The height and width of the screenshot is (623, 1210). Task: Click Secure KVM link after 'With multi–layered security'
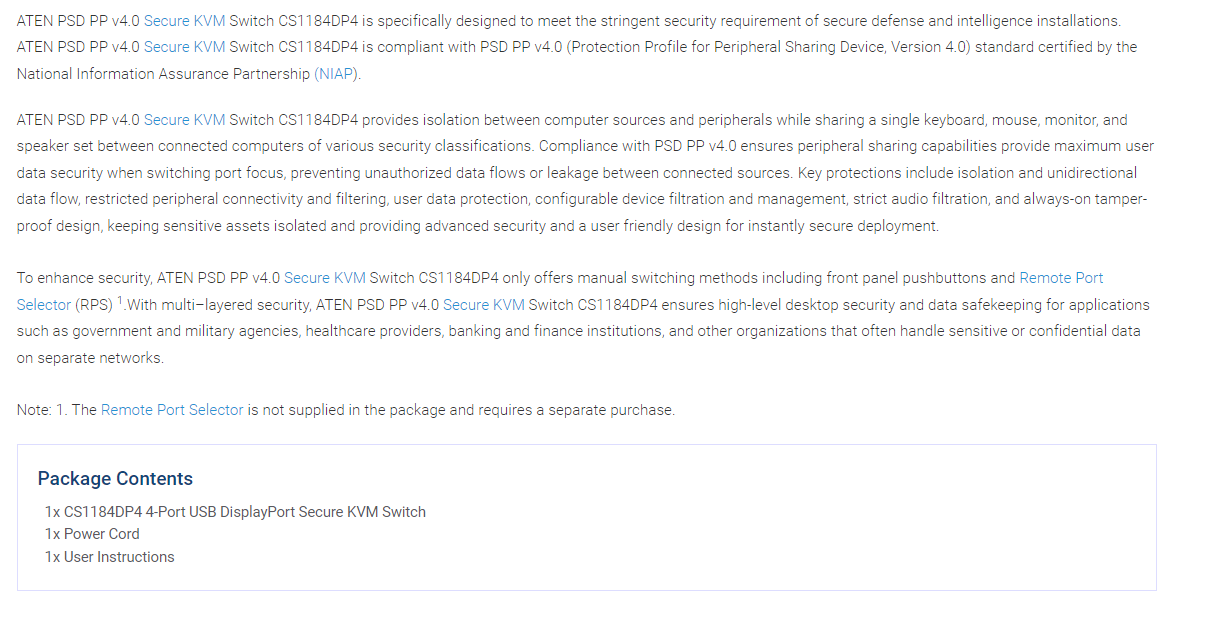(x=484, y=305)
